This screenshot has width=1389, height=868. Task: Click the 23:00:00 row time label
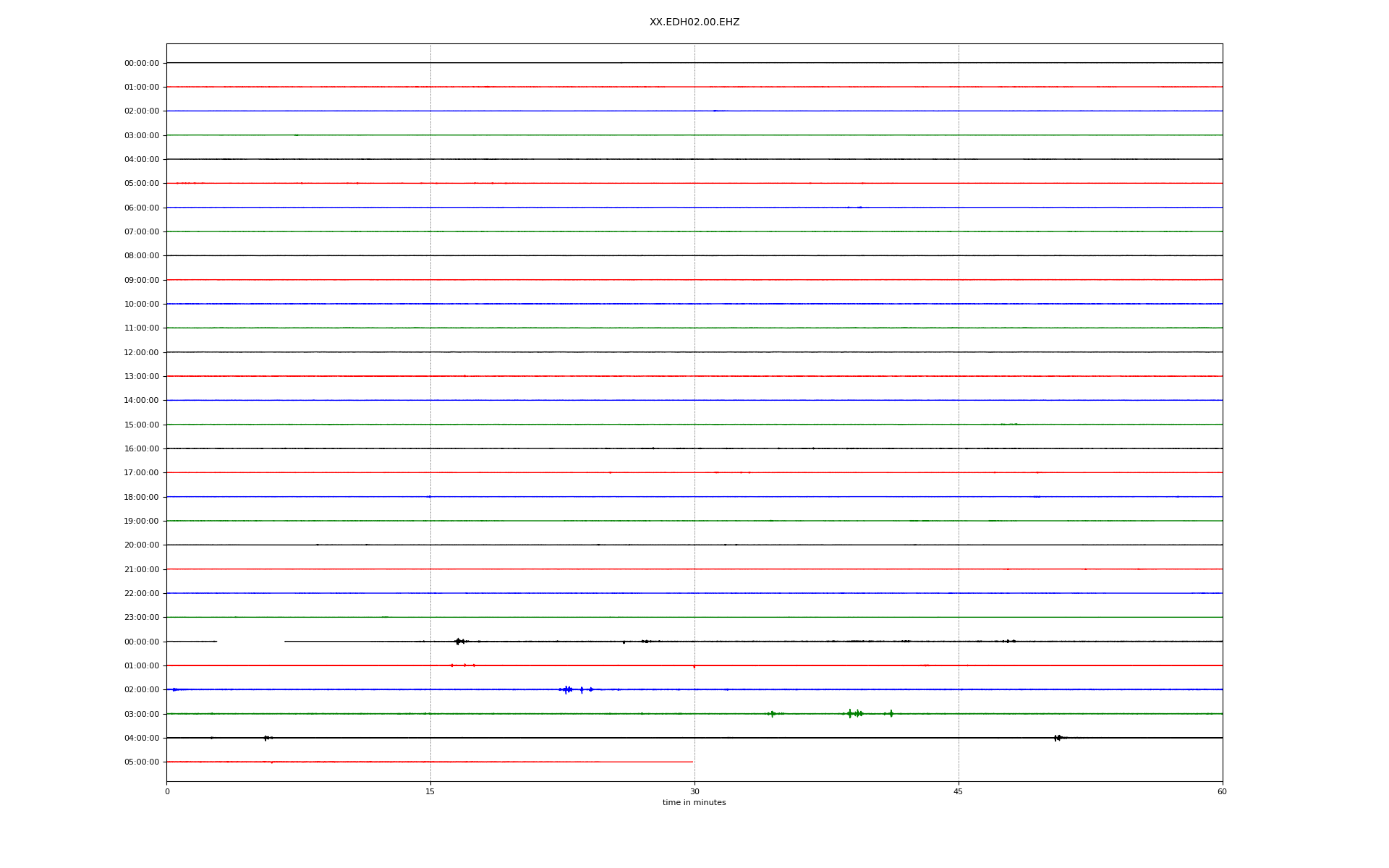142,617
